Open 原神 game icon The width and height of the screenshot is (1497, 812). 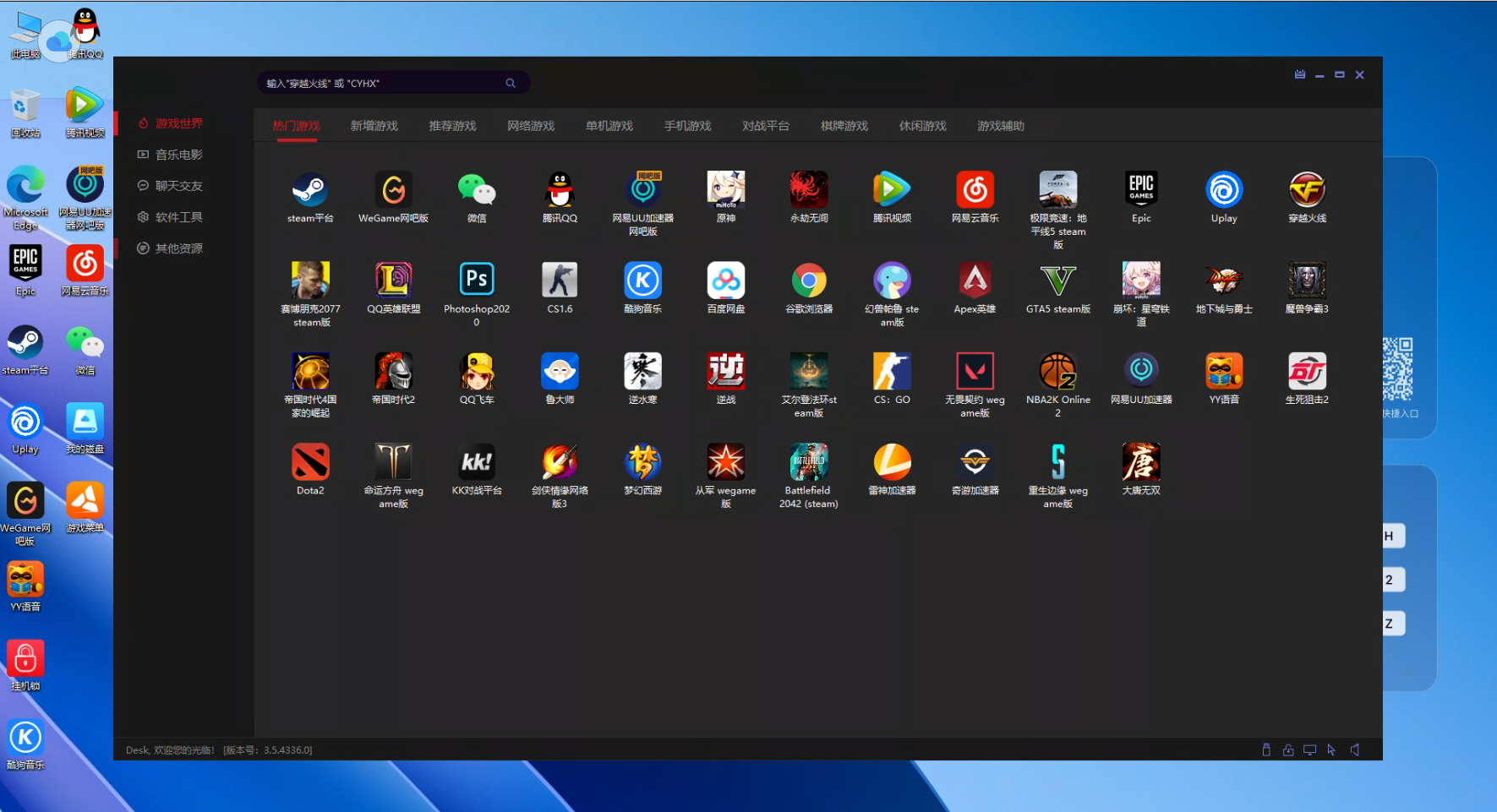(x=726, y=190)
